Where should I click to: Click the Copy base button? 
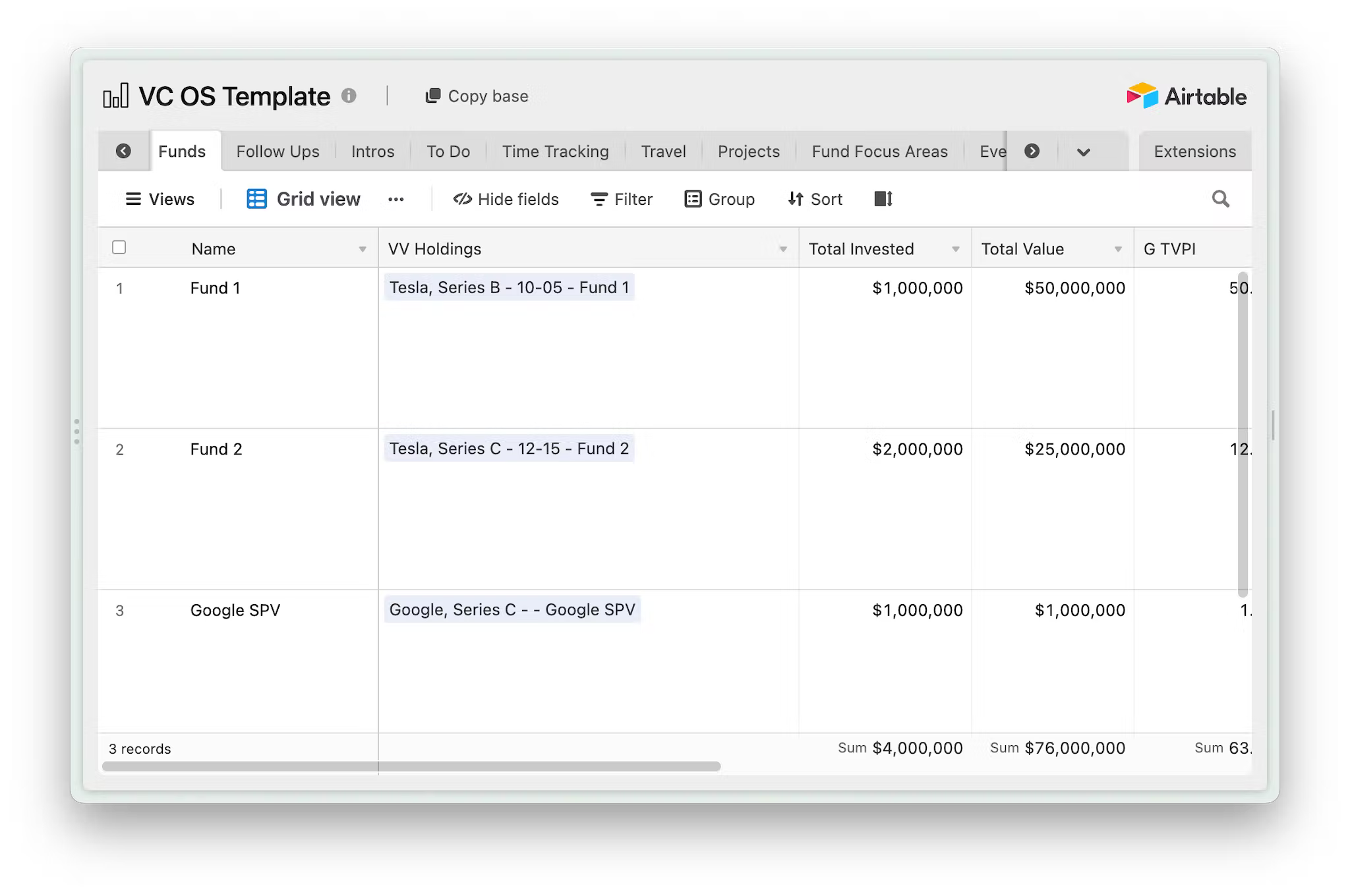pos(477,96)
